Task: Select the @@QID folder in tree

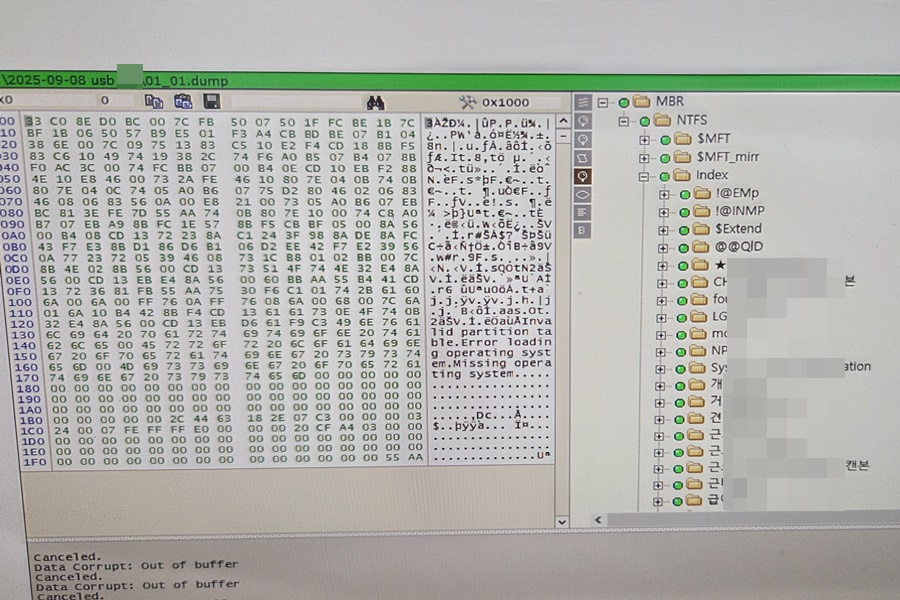Action: pyautogui.click(x=738, y=247)
